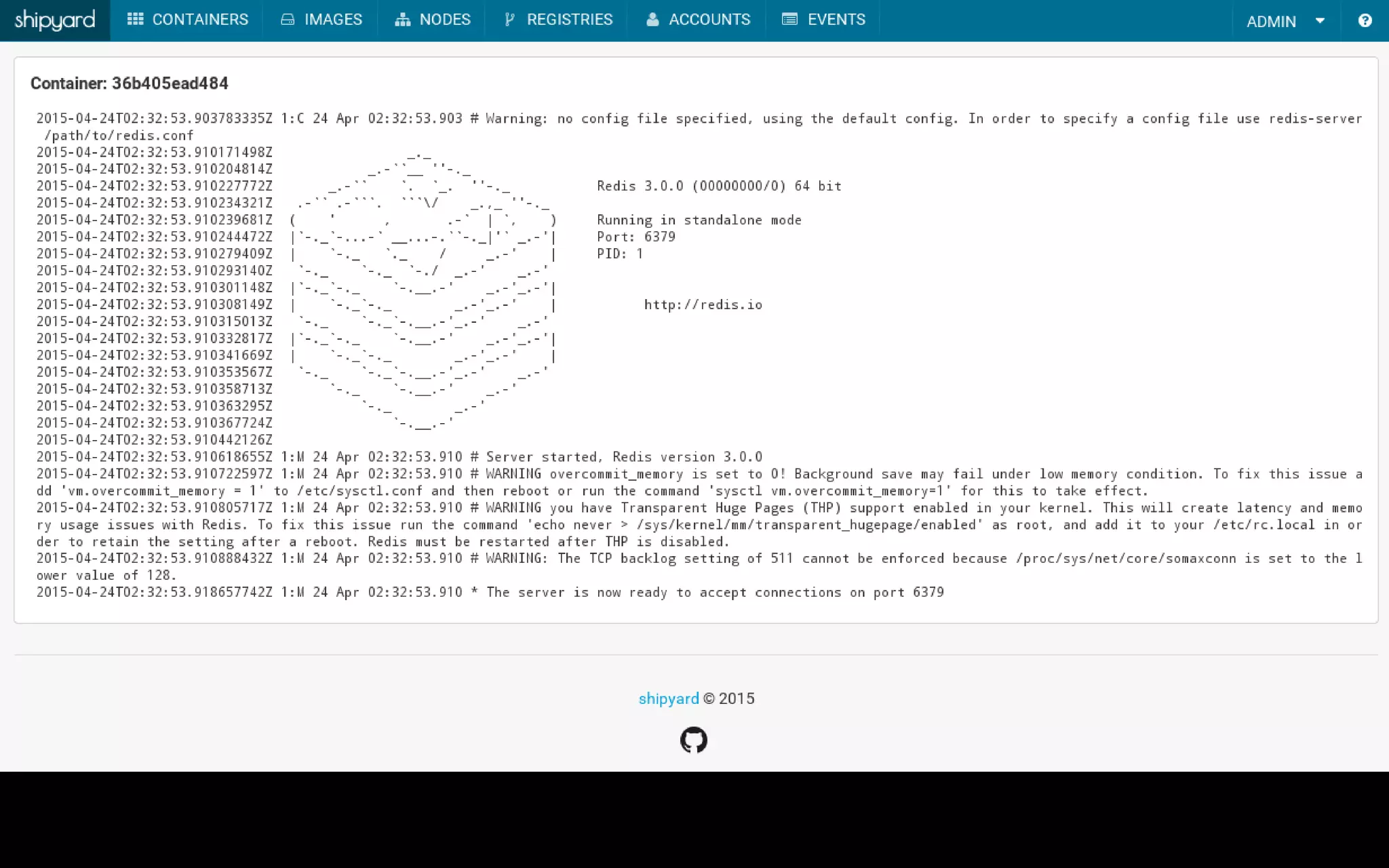Click the 'PID: 1' log line

tap(620, 254)
